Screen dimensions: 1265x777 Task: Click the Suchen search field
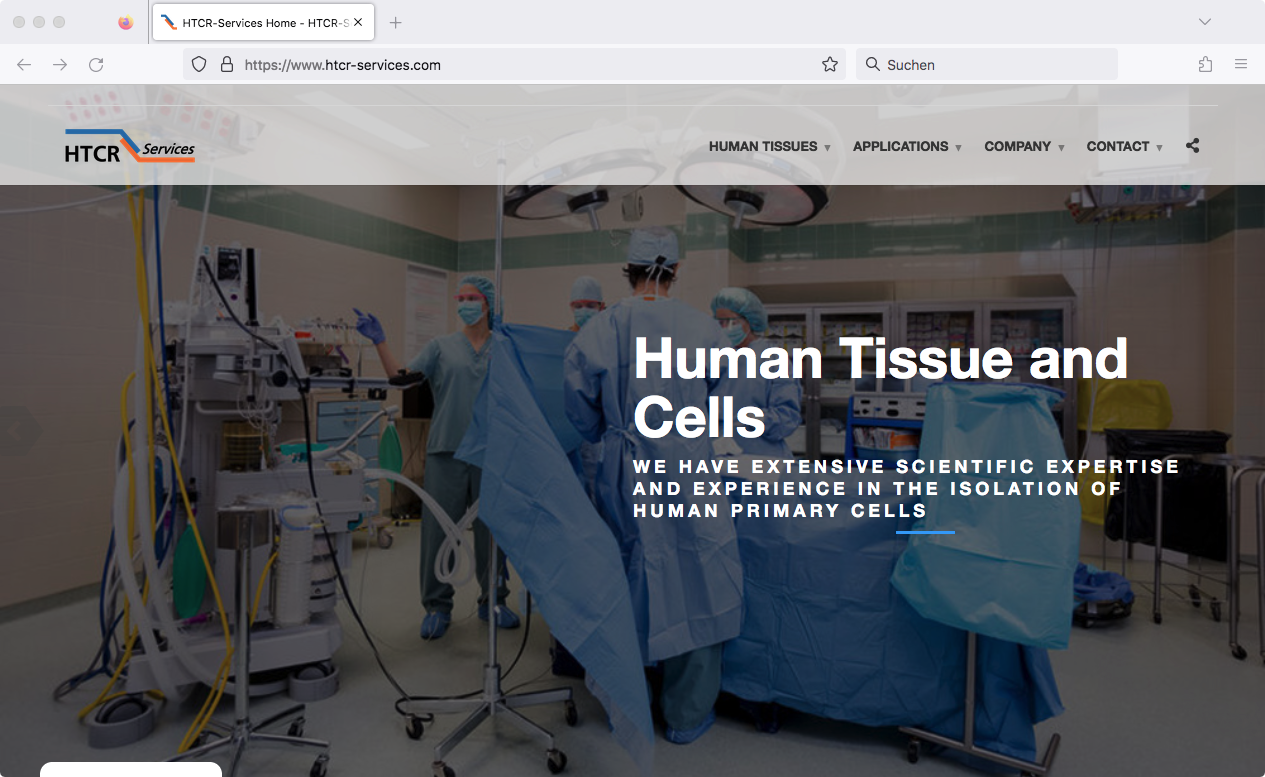pos(986,65)
